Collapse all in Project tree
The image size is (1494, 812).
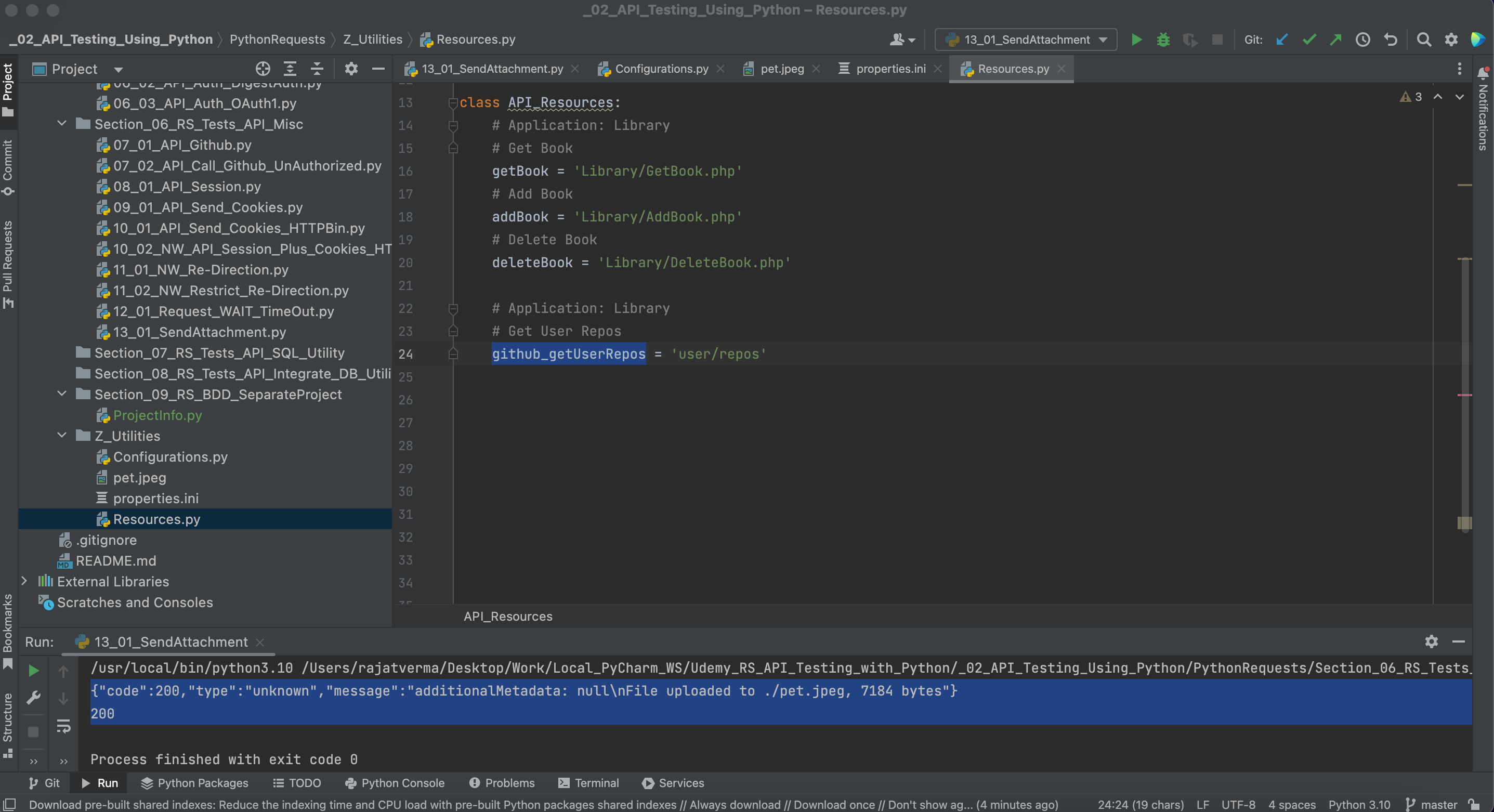pos(317,69)
